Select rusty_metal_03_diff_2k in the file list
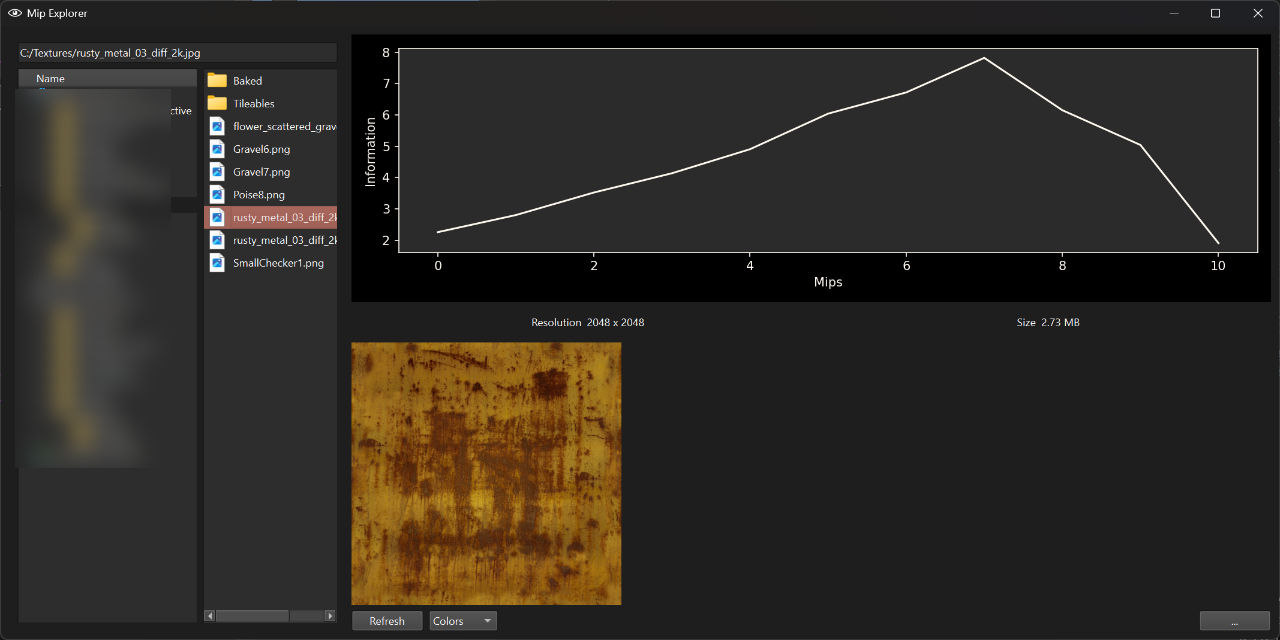 tap(284, 217)
